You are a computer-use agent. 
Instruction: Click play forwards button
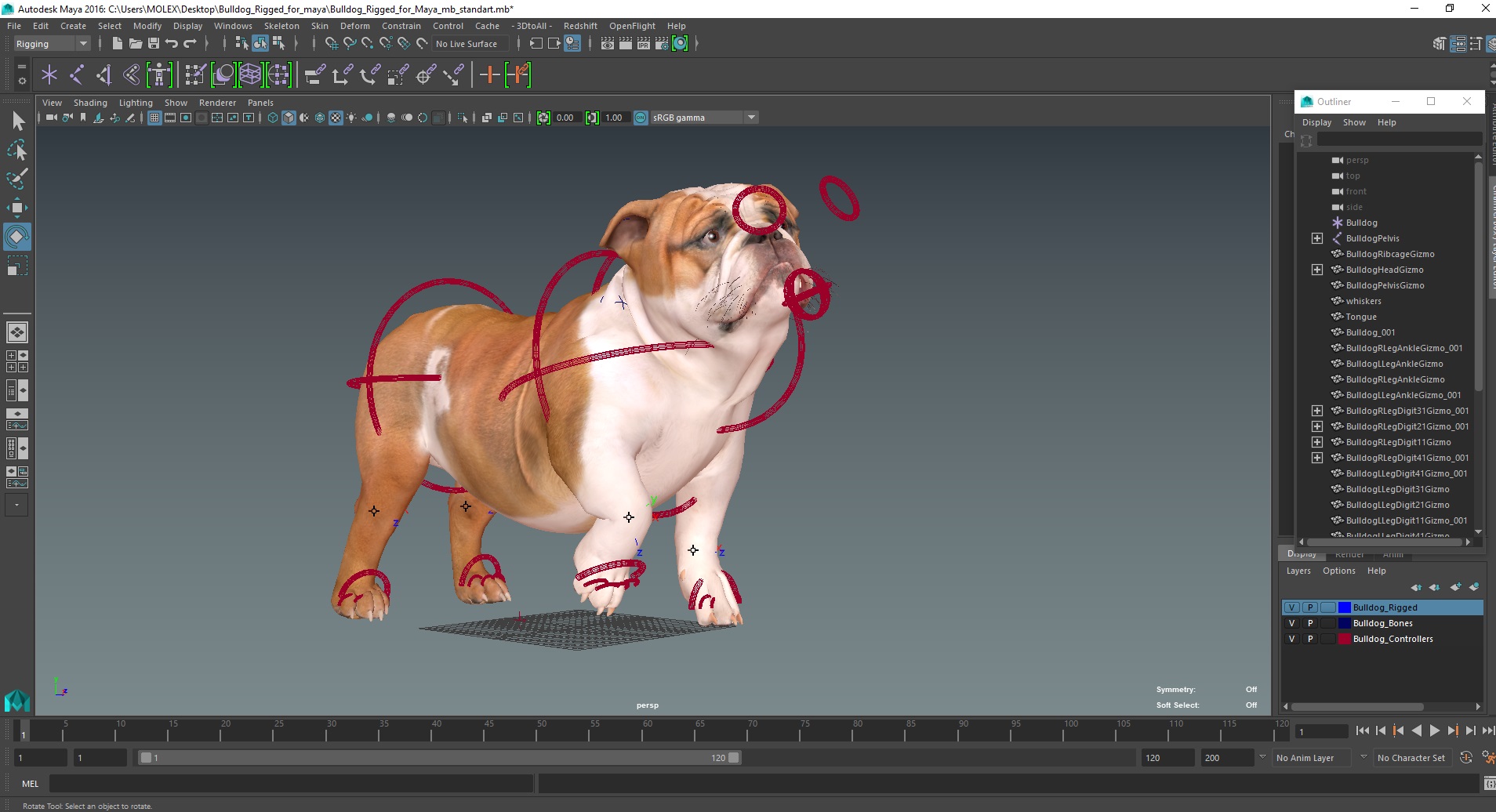click(x=1434, y=730)
